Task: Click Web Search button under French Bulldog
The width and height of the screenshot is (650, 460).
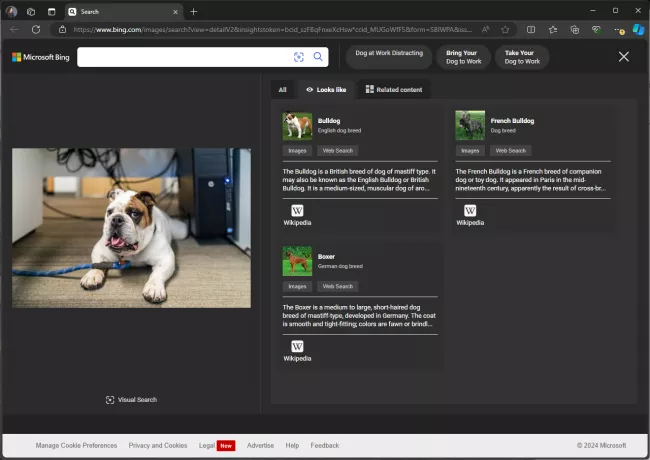Action: (x=510, y=151)
